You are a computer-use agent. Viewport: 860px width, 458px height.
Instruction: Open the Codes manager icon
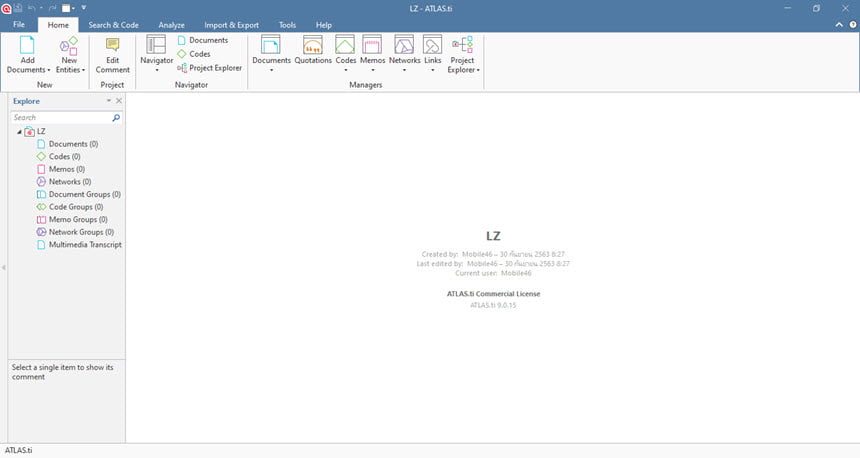click(346, 44)
